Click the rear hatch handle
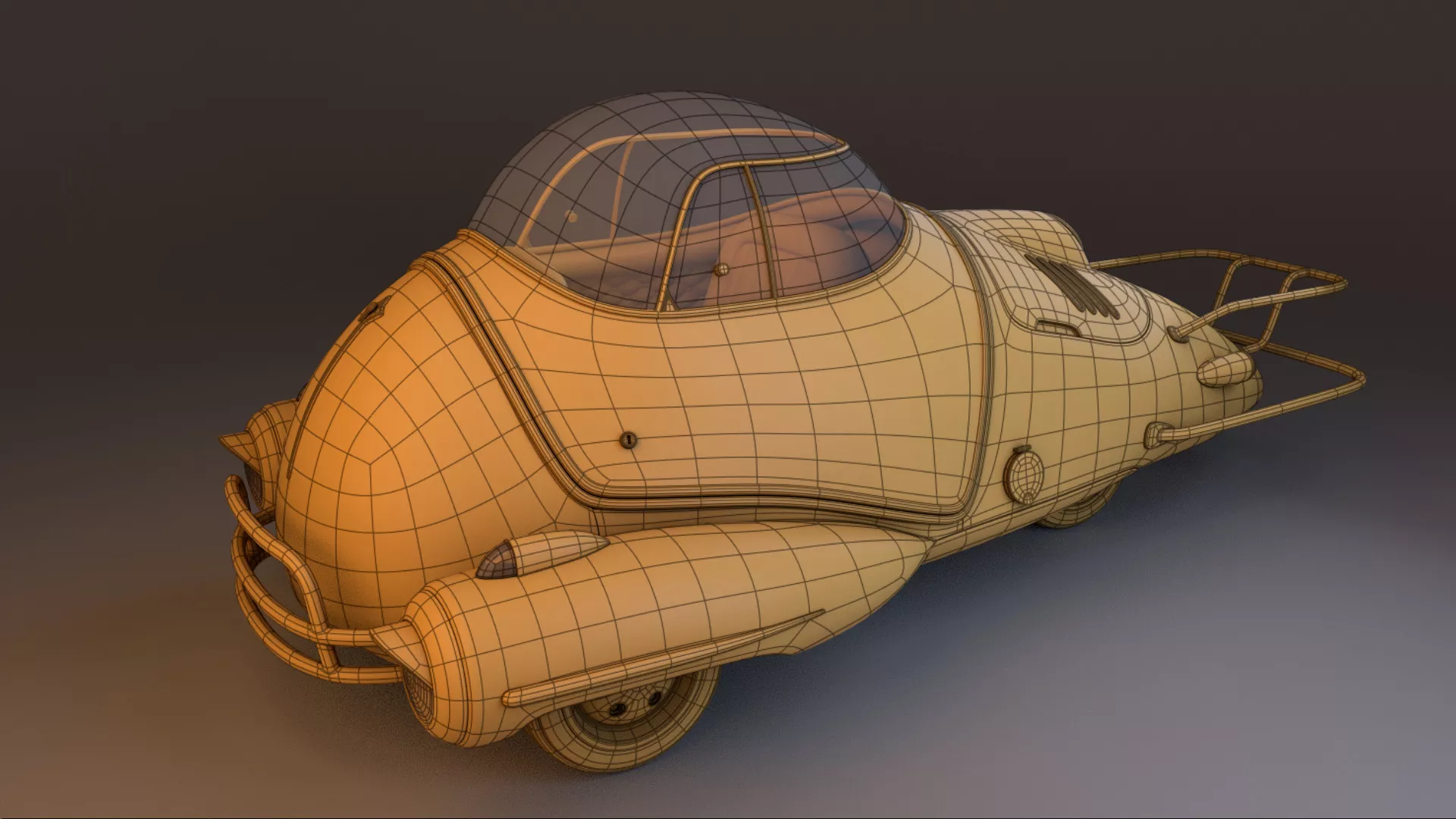The image size is (1456, 819). click(x=1058, y=327)
